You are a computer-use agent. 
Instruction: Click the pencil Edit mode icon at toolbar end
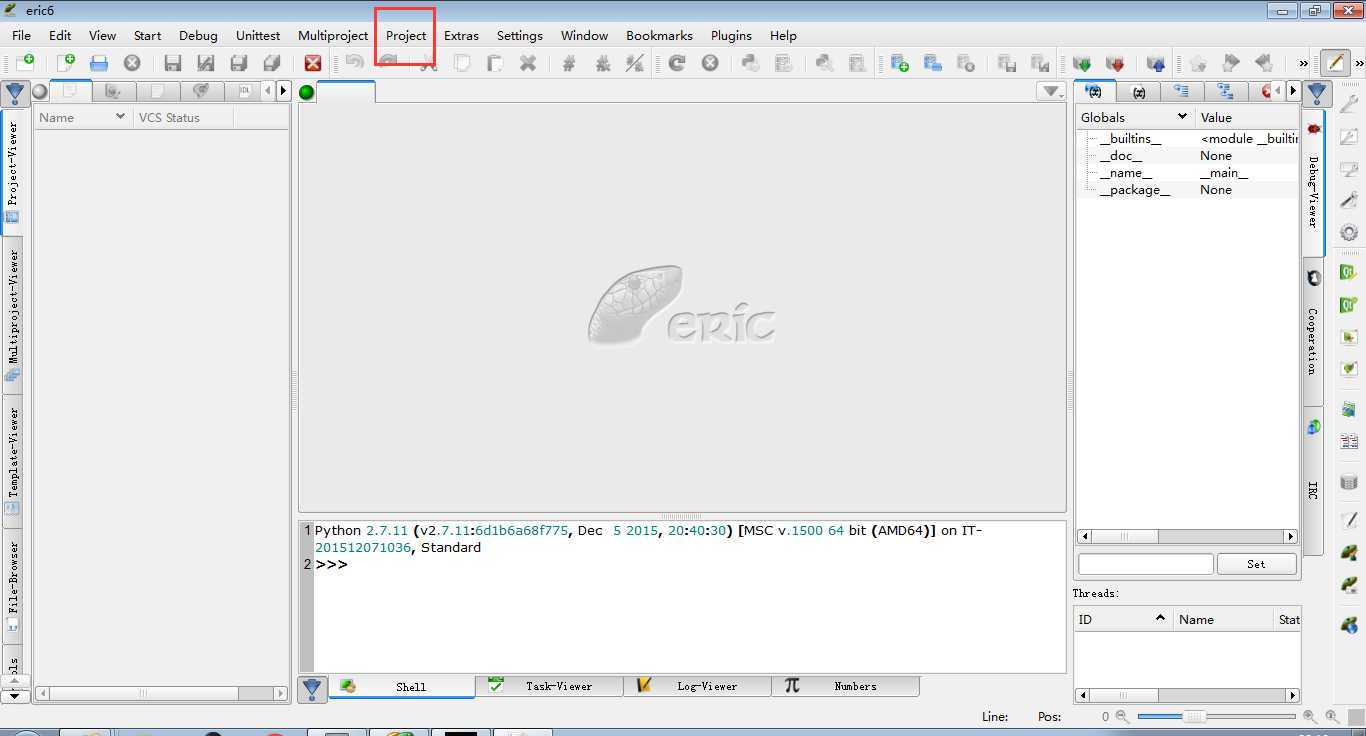[x=1335, y=63]
